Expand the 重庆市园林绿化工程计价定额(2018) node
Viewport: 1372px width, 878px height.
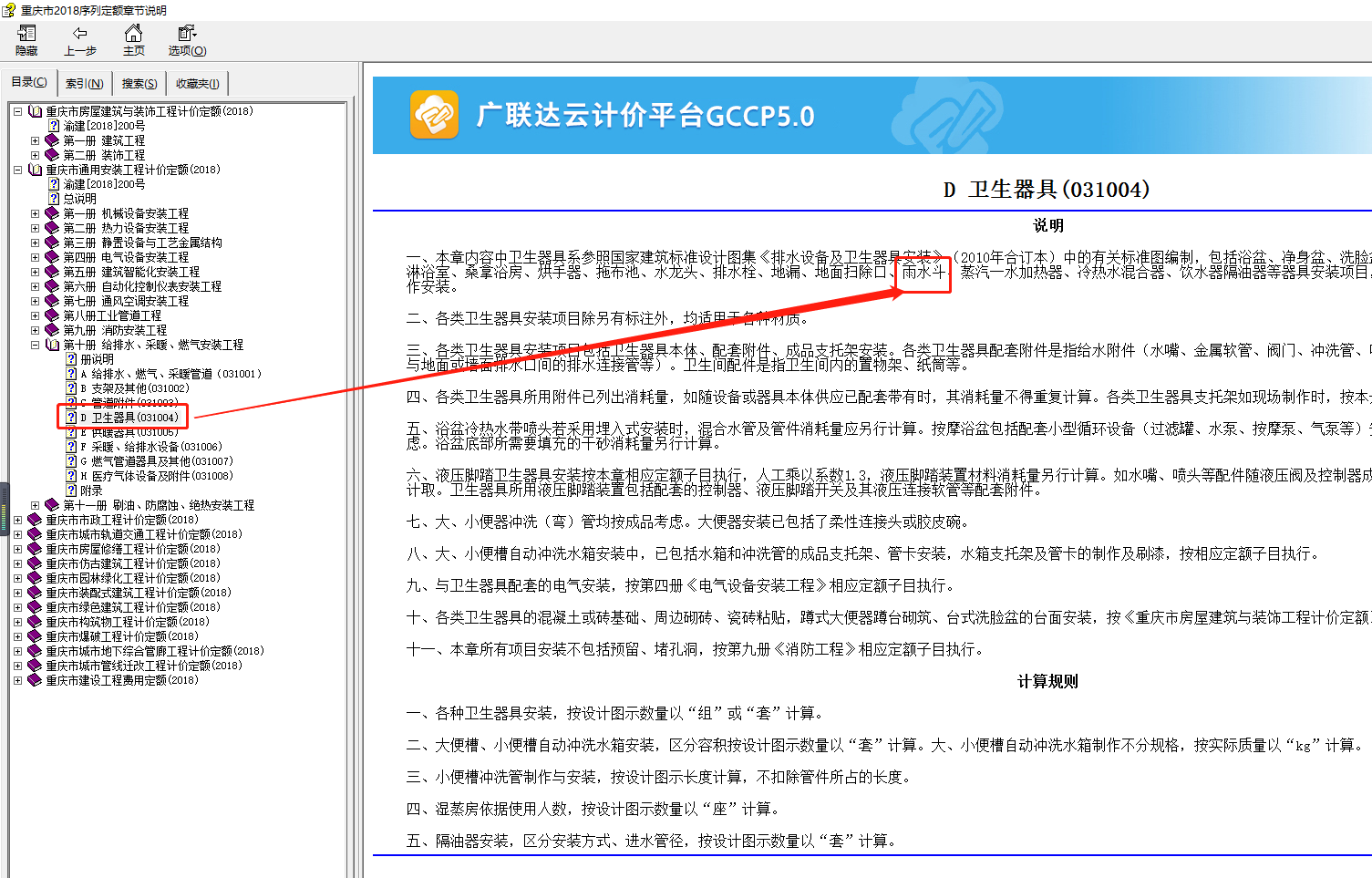17,578
